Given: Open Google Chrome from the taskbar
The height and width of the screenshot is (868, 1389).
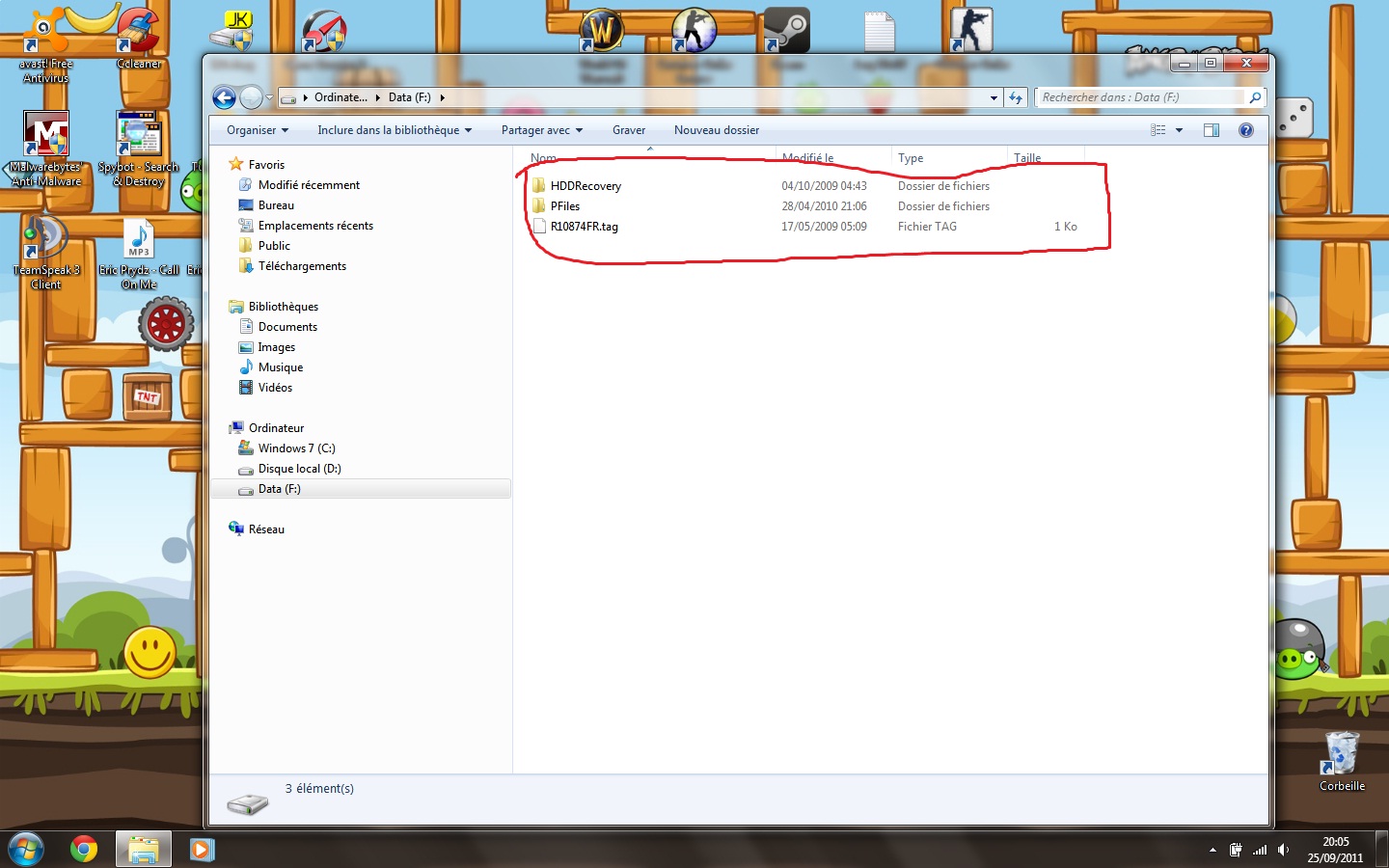Looking at the screenshot, I should point(84,849).
